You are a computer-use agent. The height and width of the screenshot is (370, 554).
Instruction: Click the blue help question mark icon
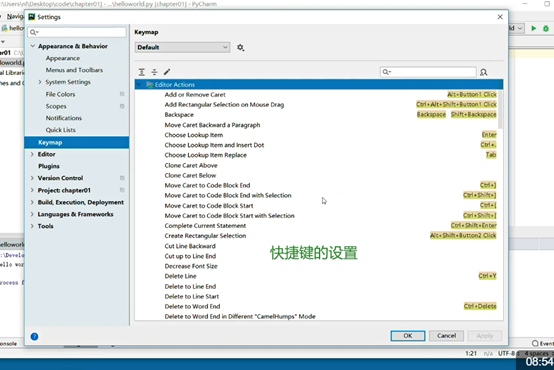coord(34,336)
